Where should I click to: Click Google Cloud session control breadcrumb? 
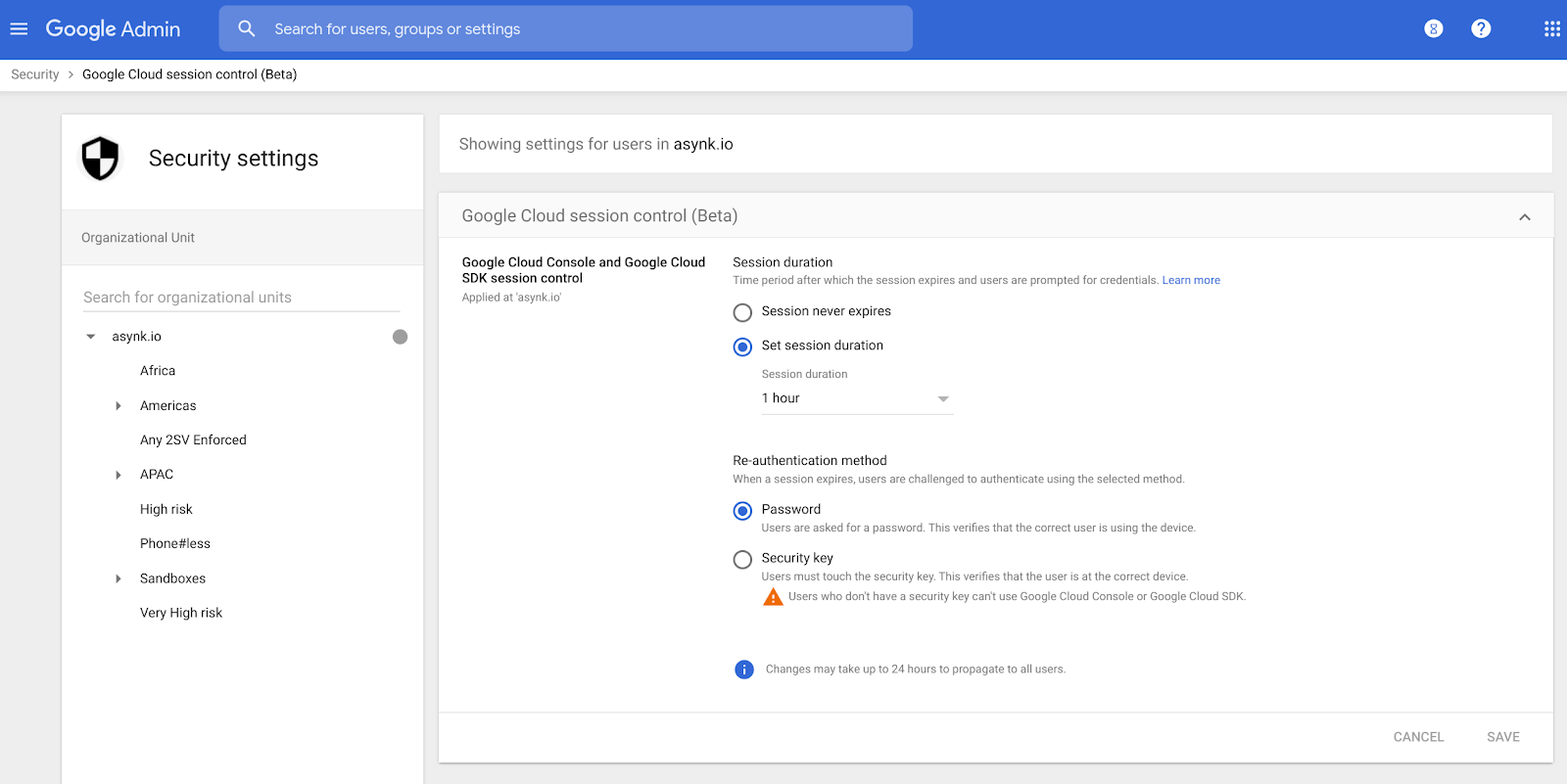click(189, 74)
